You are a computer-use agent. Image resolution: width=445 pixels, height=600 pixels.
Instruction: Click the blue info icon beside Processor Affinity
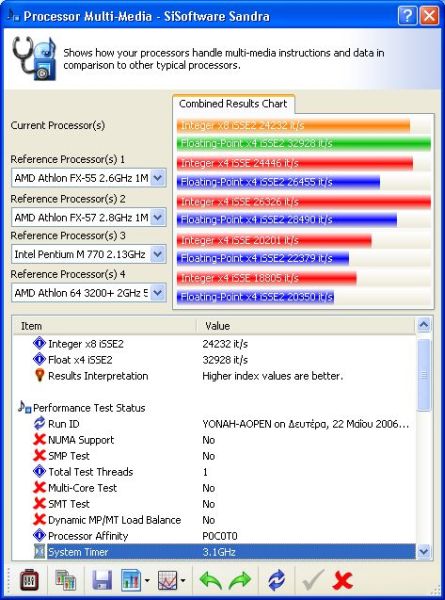tap(39, 535)
